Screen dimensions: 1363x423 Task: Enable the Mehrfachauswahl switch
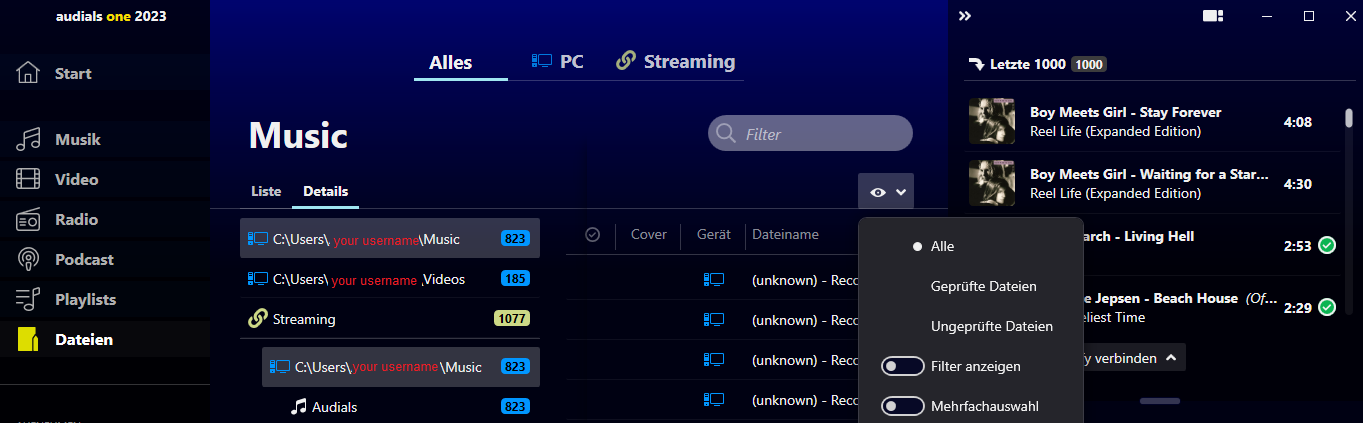pyautogui.click(x=902, y=407)
